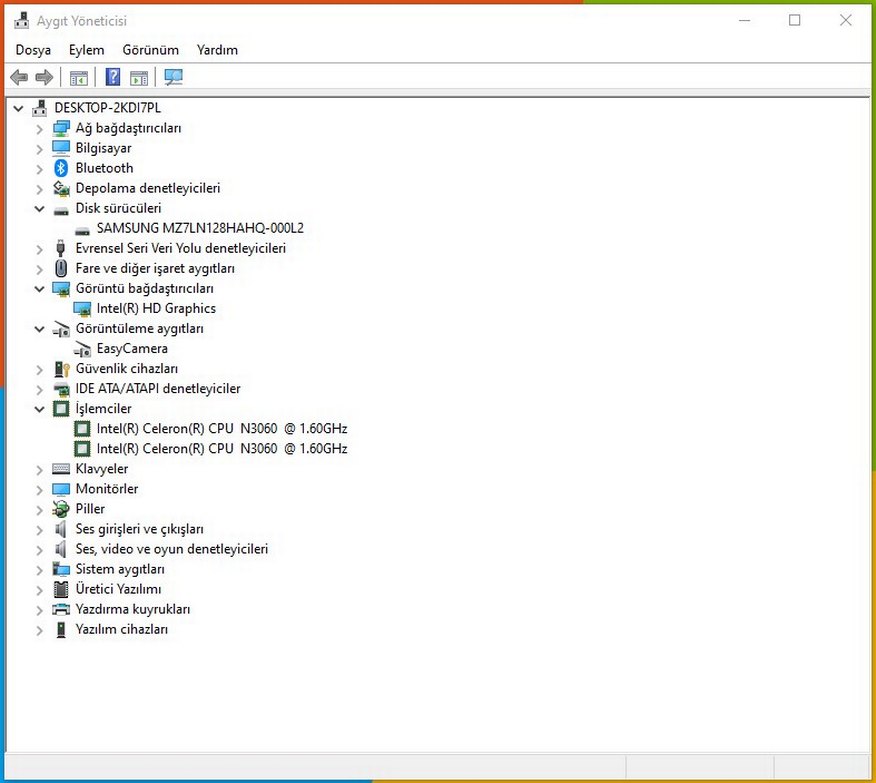876x783 pixels.
Task: Click the Back navigation arrow icon
Action: (18, 77)
